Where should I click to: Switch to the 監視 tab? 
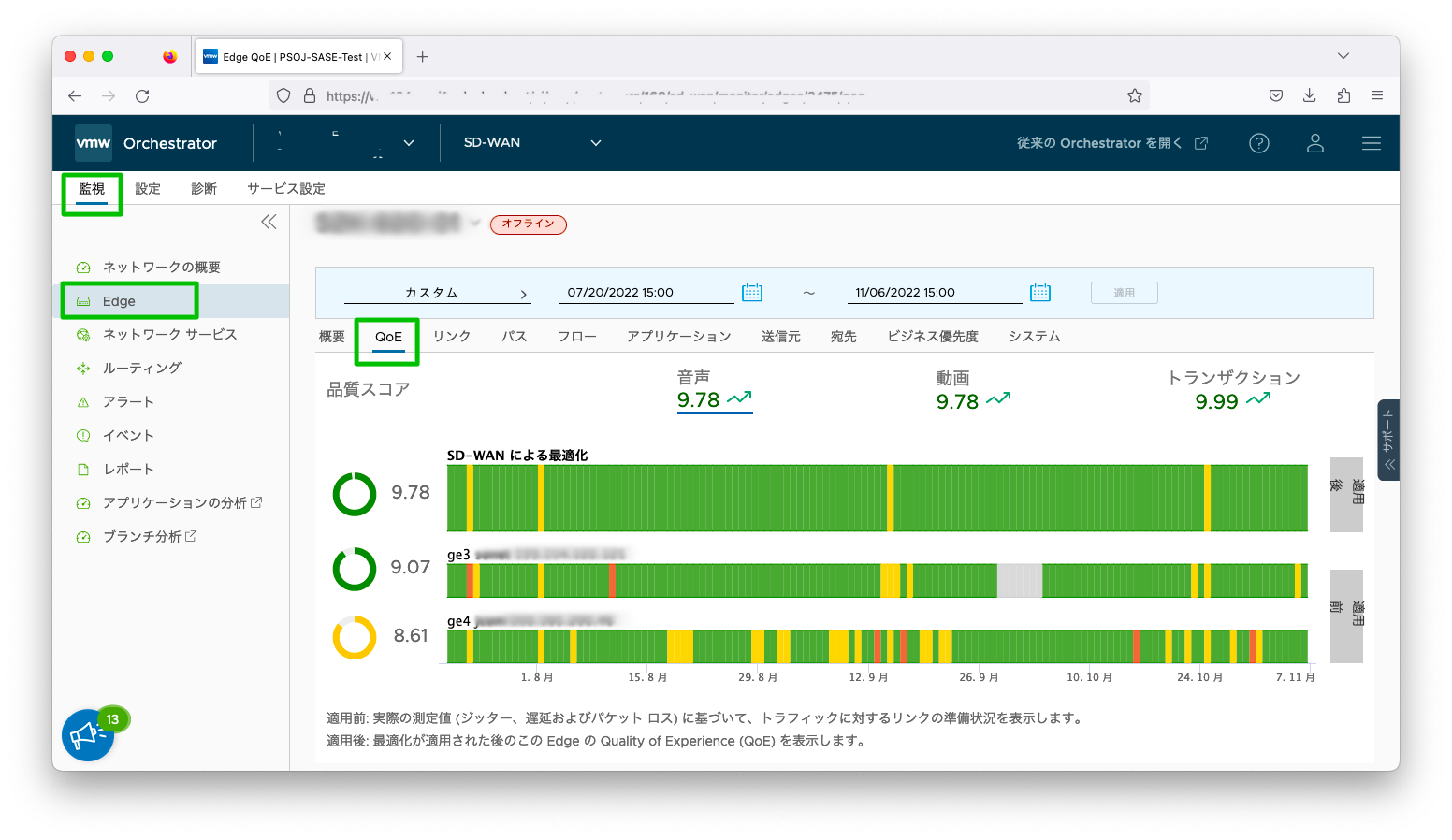[x=92, y=189]
